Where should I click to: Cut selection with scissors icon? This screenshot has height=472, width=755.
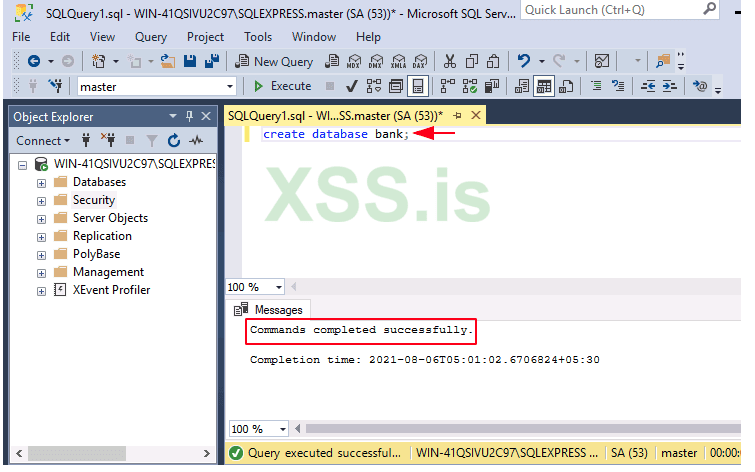[450, 61]
